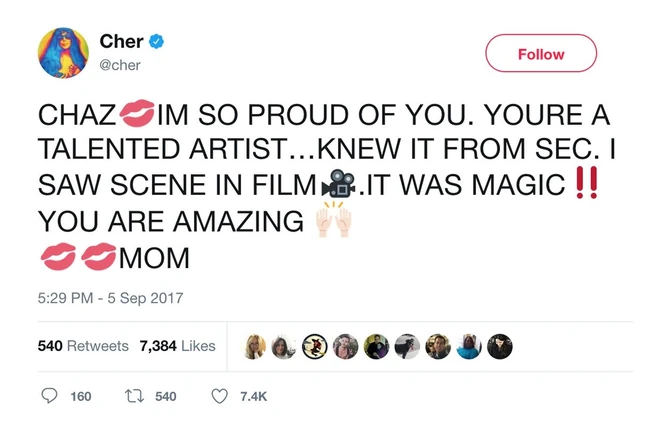The width and height of the screenshot is (670, 430).
Task: Click the reply speech bubble icon
Action: [x=50, y=396]
